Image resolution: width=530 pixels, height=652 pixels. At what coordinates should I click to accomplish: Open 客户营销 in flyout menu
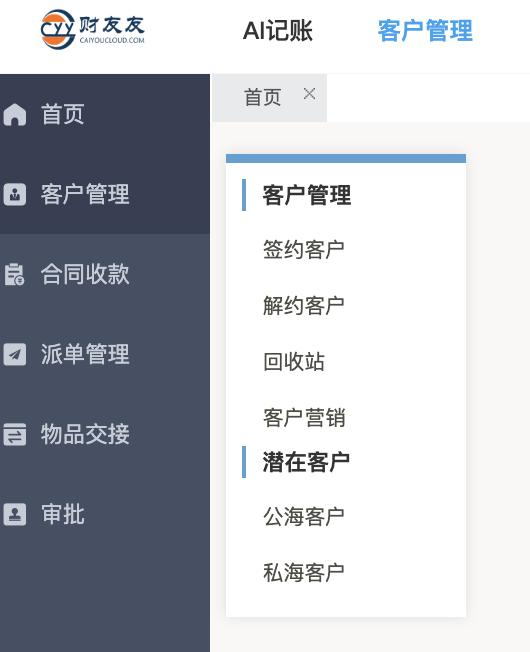[304, 417]
